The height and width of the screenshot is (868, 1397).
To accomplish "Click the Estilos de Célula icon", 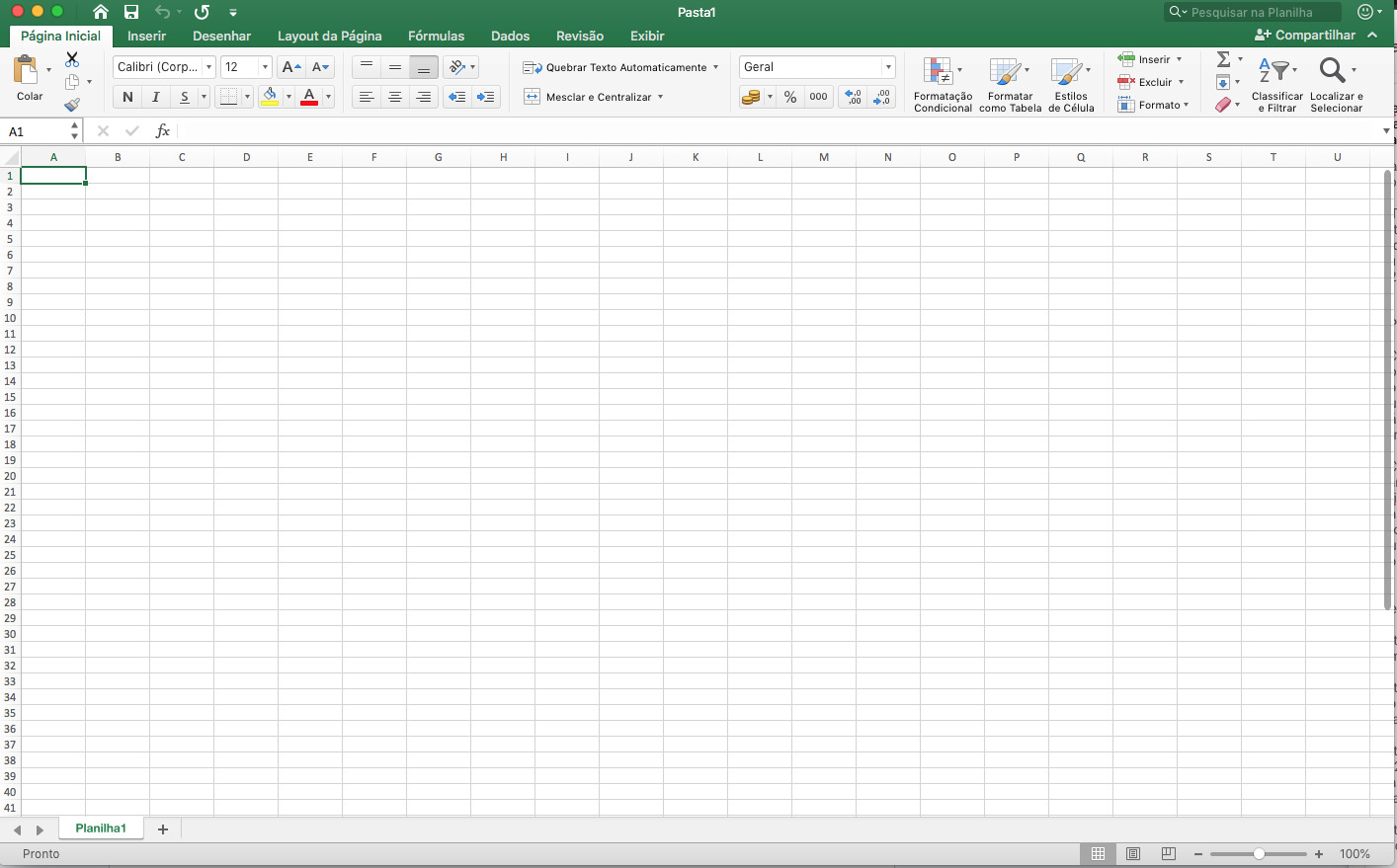I will (1071, 84).
